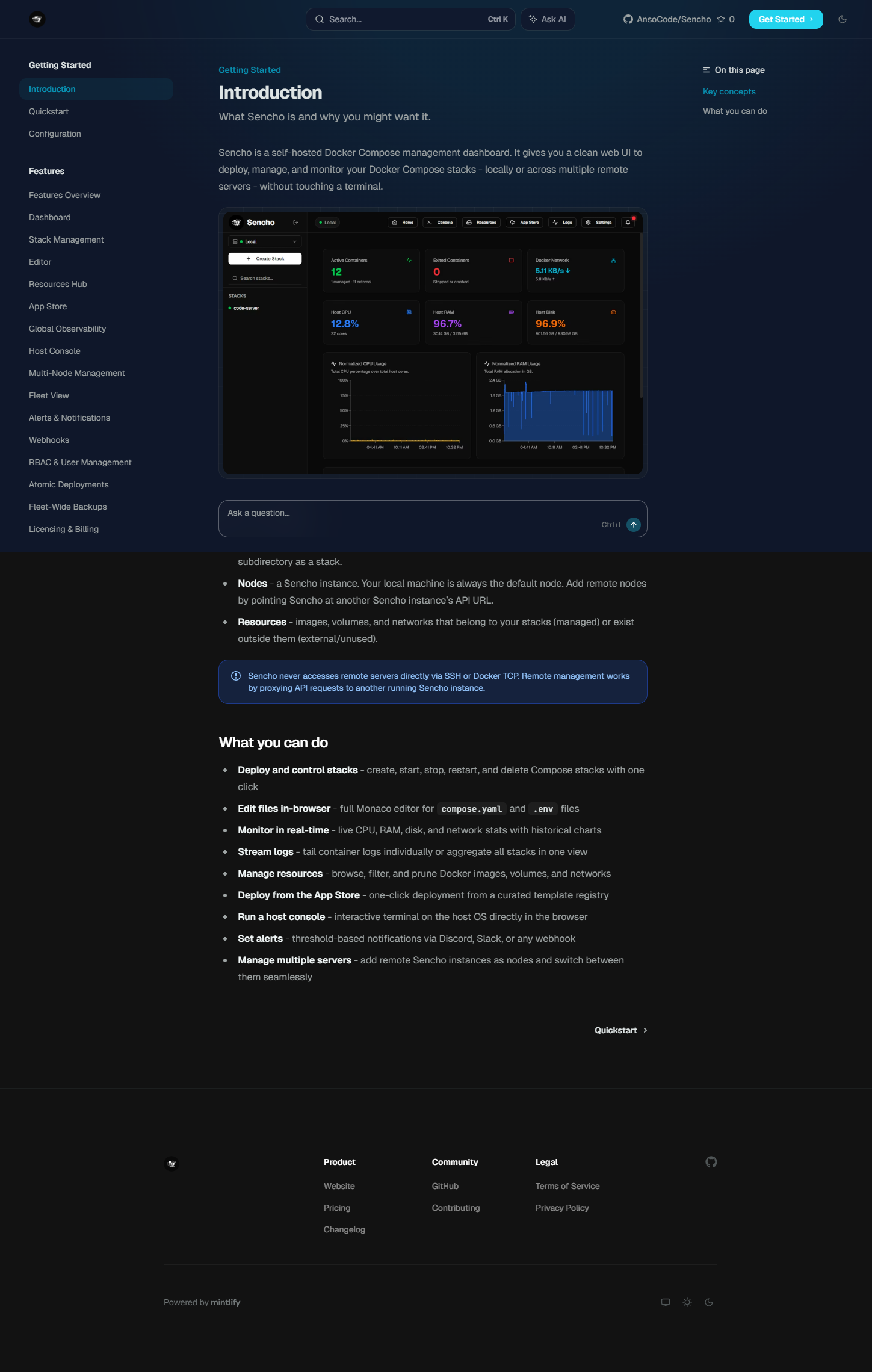This screenshot has width=872, height=1372.
Task: Open the Terms of Service link
Action: (x=567, y=1186)
